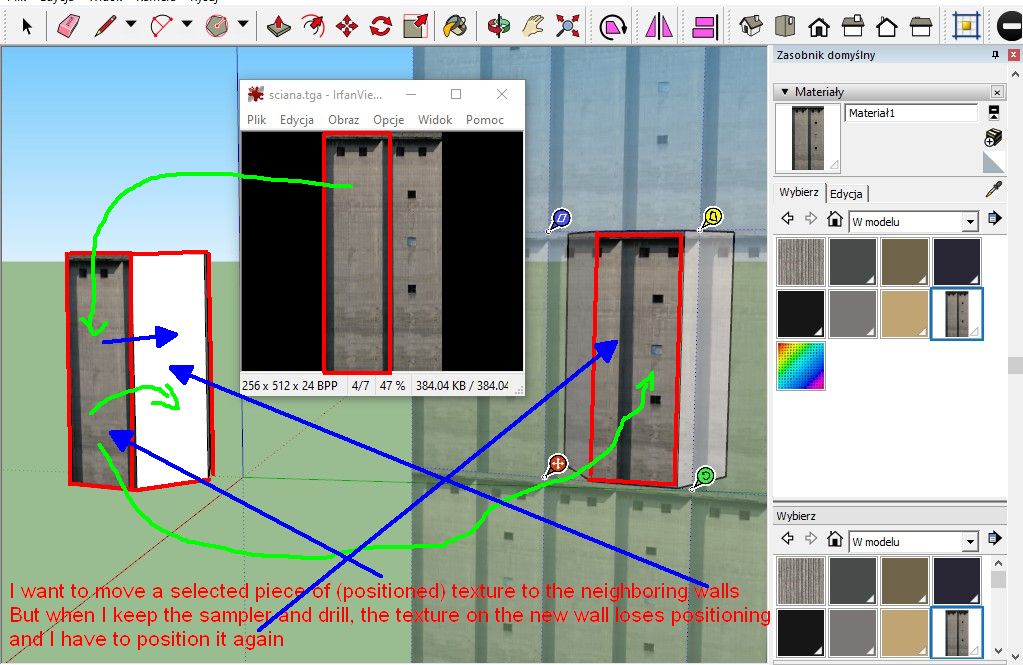This screenshot has height=665, width=1023.
Task: Switch to the Wybierz tab
Action: coord(799,192)
